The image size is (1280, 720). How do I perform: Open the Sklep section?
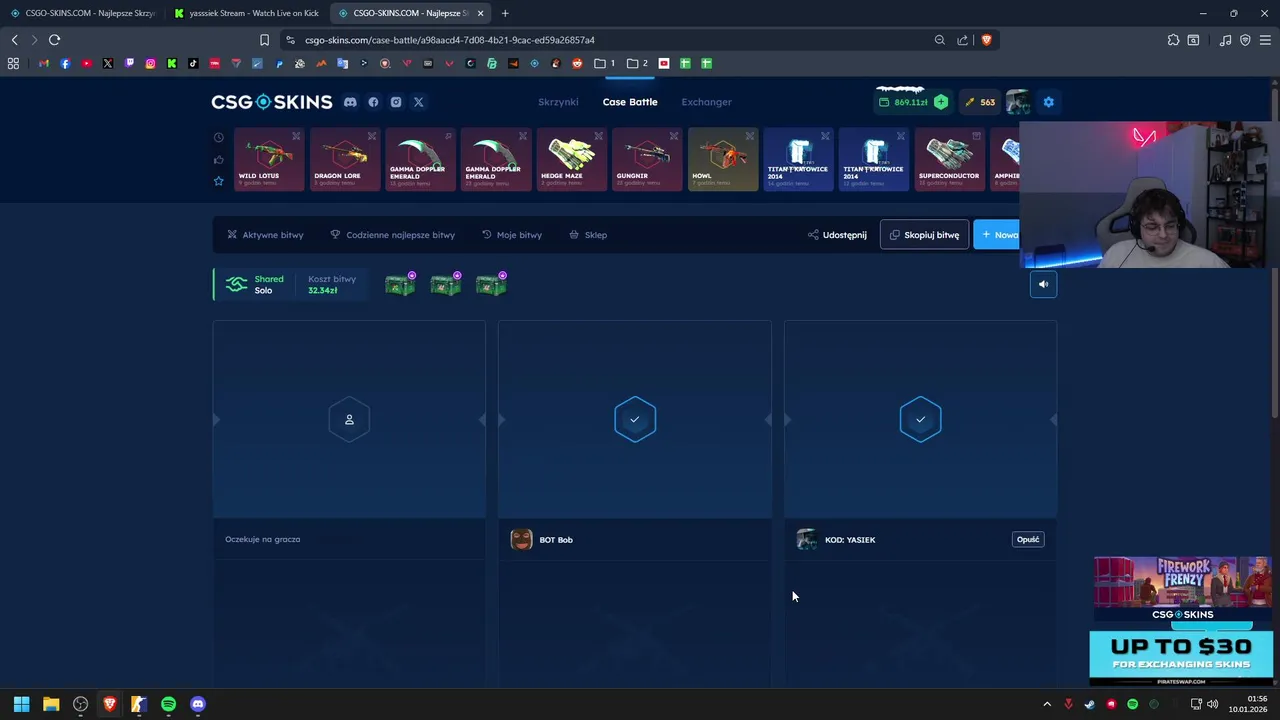588,235
